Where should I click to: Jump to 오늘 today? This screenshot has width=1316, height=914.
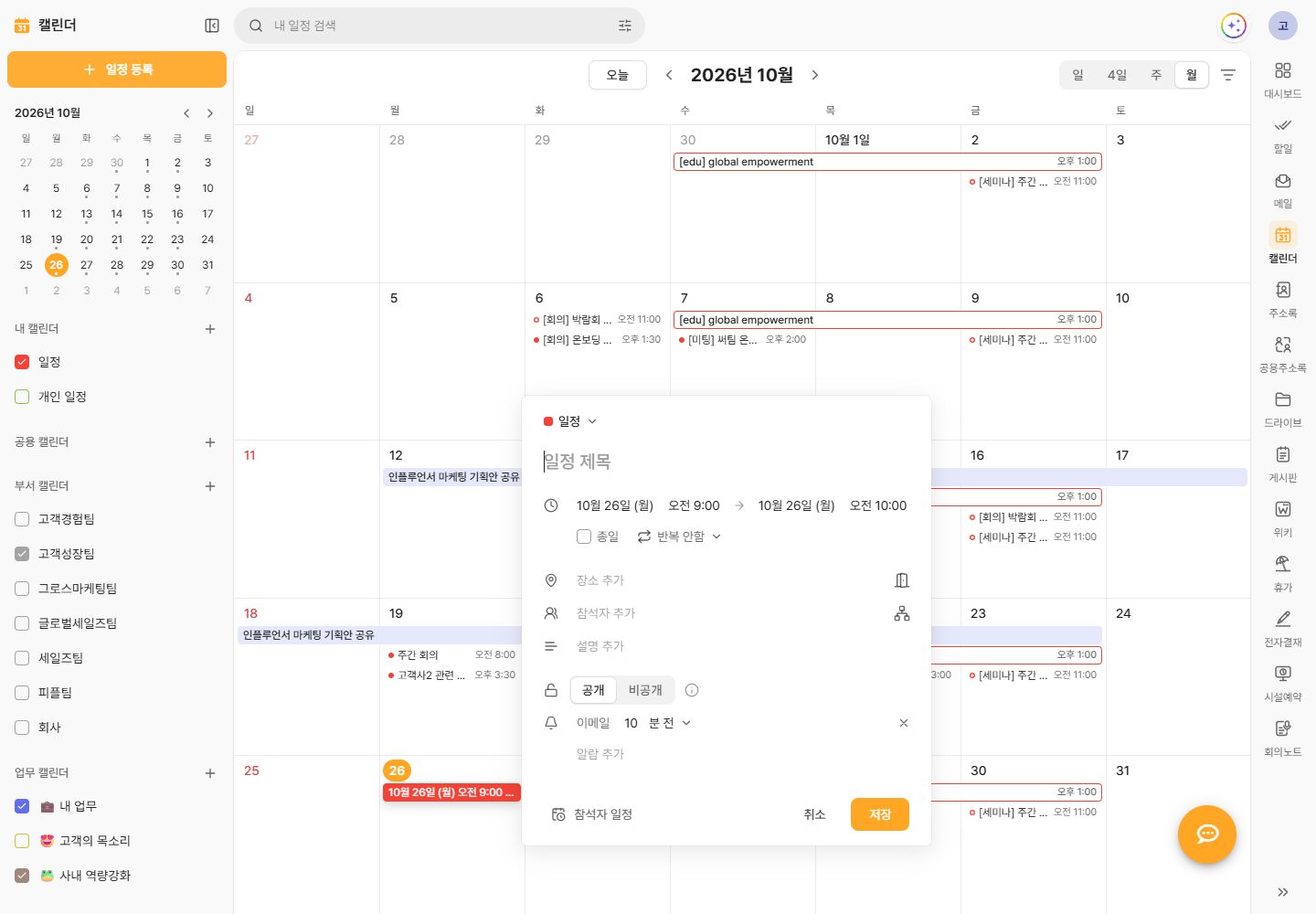618,75
